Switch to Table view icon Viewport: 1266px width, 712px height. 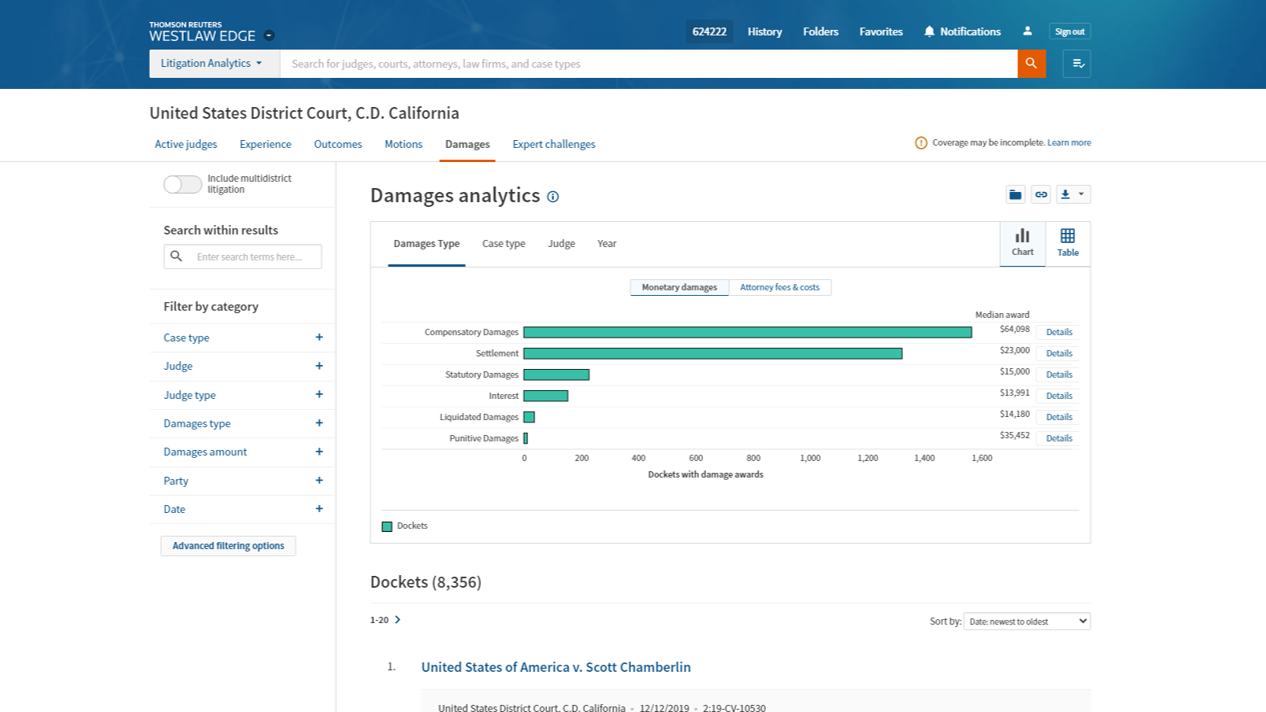(1067, 243)
